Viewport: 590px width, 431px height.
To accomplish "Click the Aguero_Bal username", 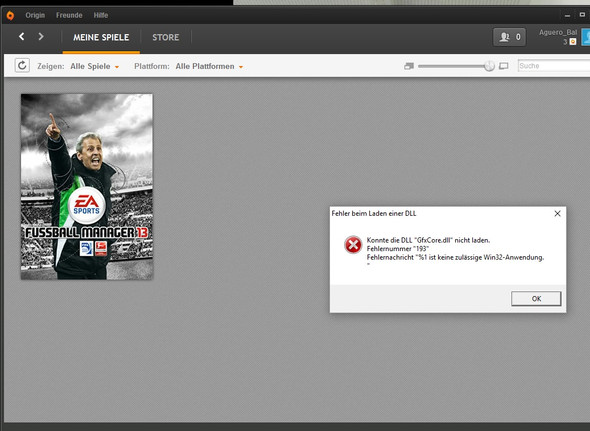I will 558,32.
